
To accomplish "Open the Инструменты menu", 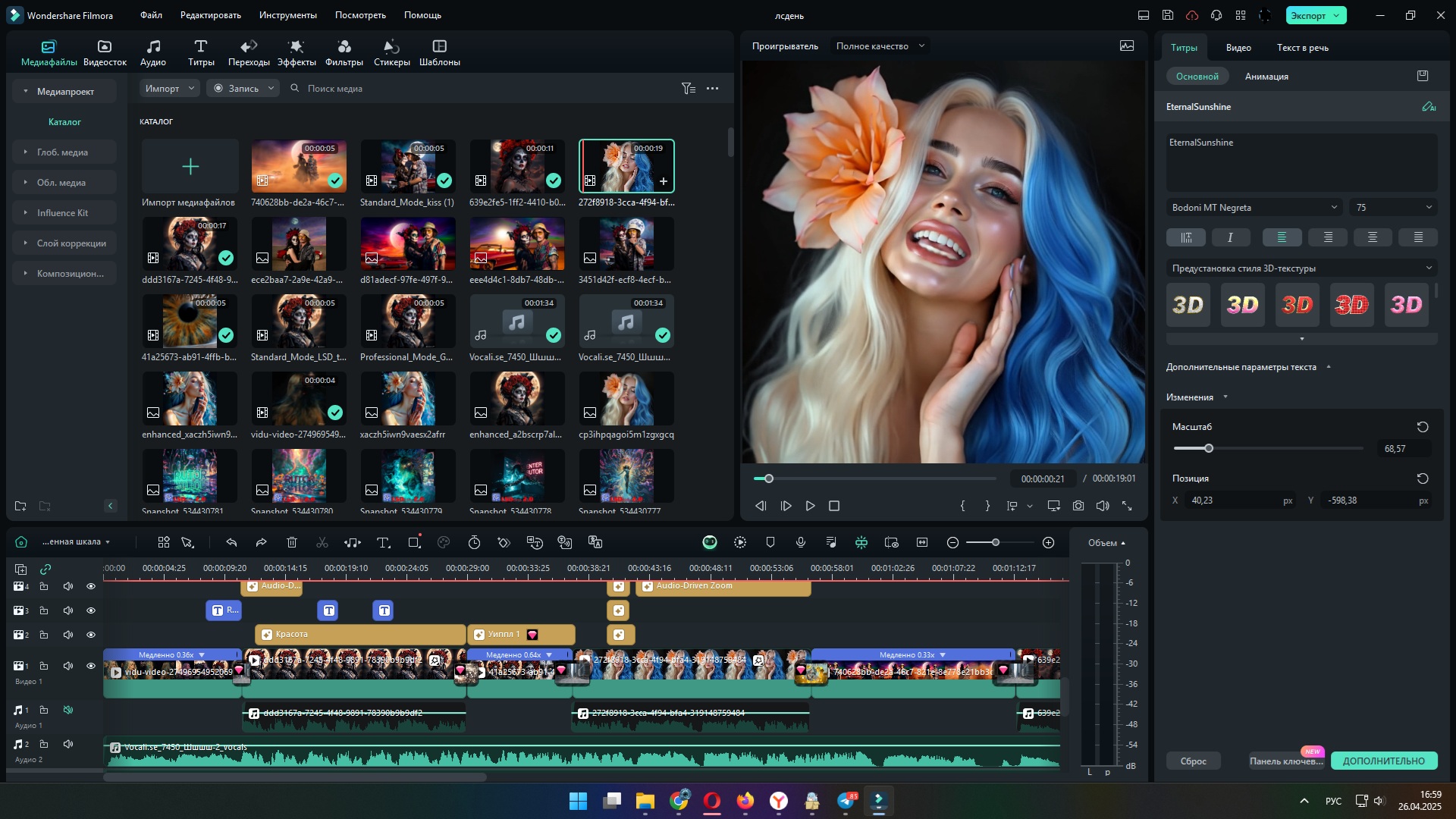I will tap(287, 15).
